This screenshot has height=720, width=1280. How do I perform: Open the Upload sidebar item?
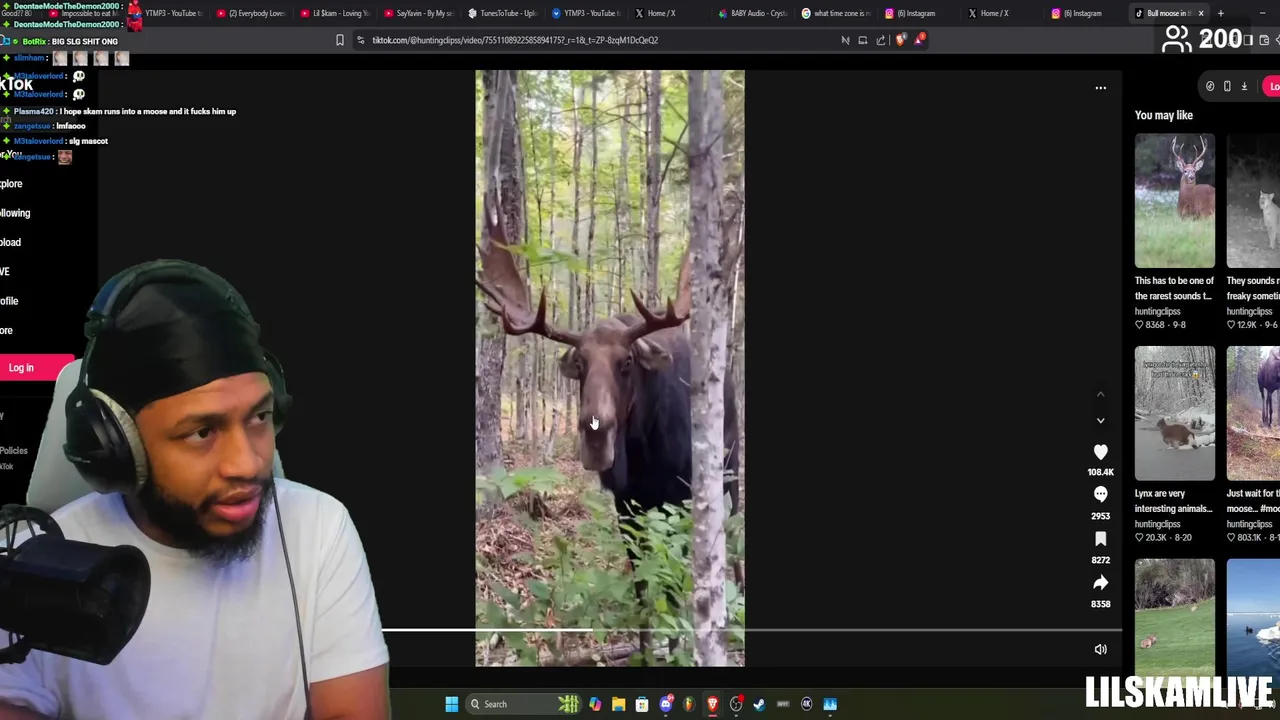coord(10,242)
